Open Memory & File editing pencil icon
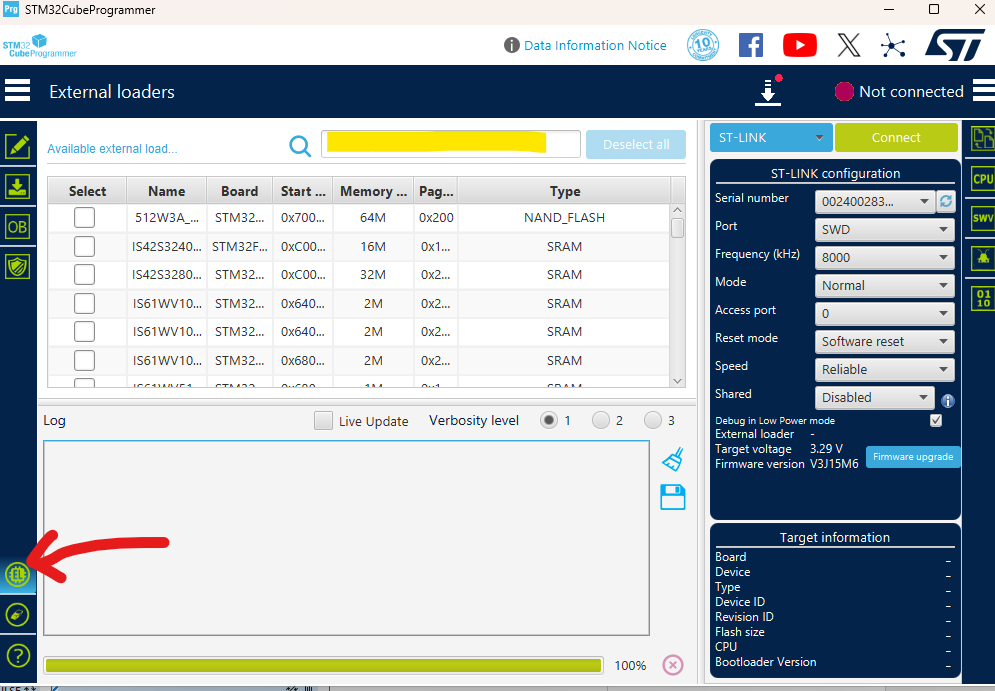Viewport: 995px width, 691px height. click(x=17, y=147)
